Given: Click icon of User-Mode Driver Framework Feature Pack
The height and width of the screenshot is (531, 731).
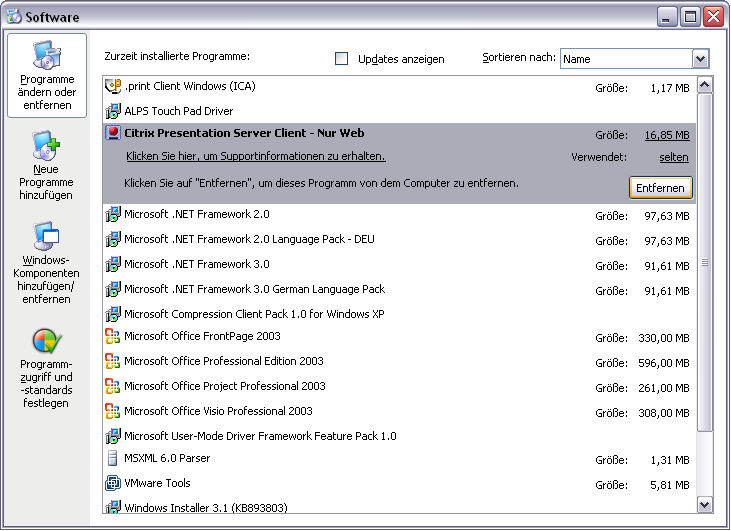Looking at the screenshot, I should tap(113, 436).
